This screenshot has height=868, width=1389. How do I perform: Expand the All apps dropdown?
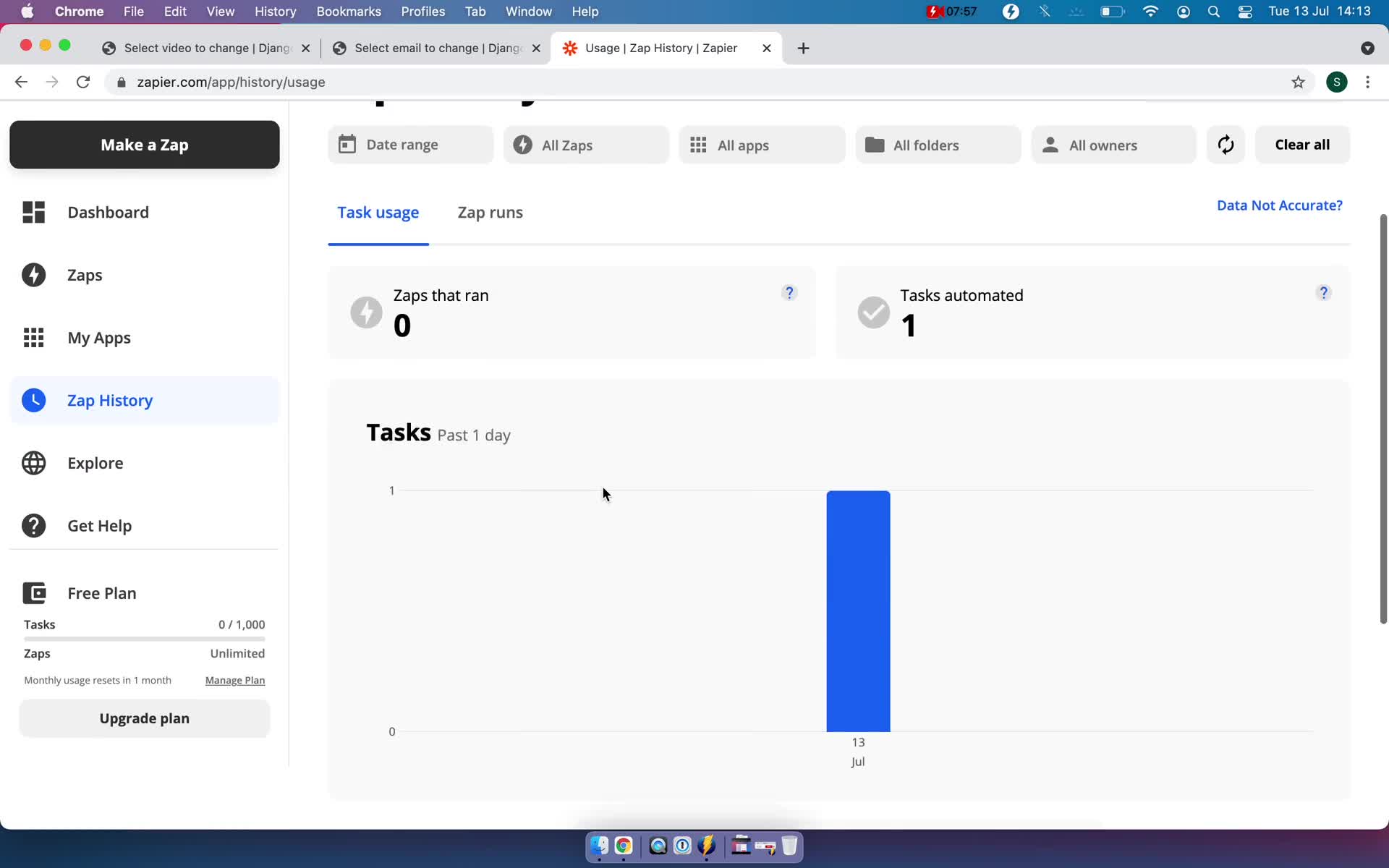[x=761, y=145]
